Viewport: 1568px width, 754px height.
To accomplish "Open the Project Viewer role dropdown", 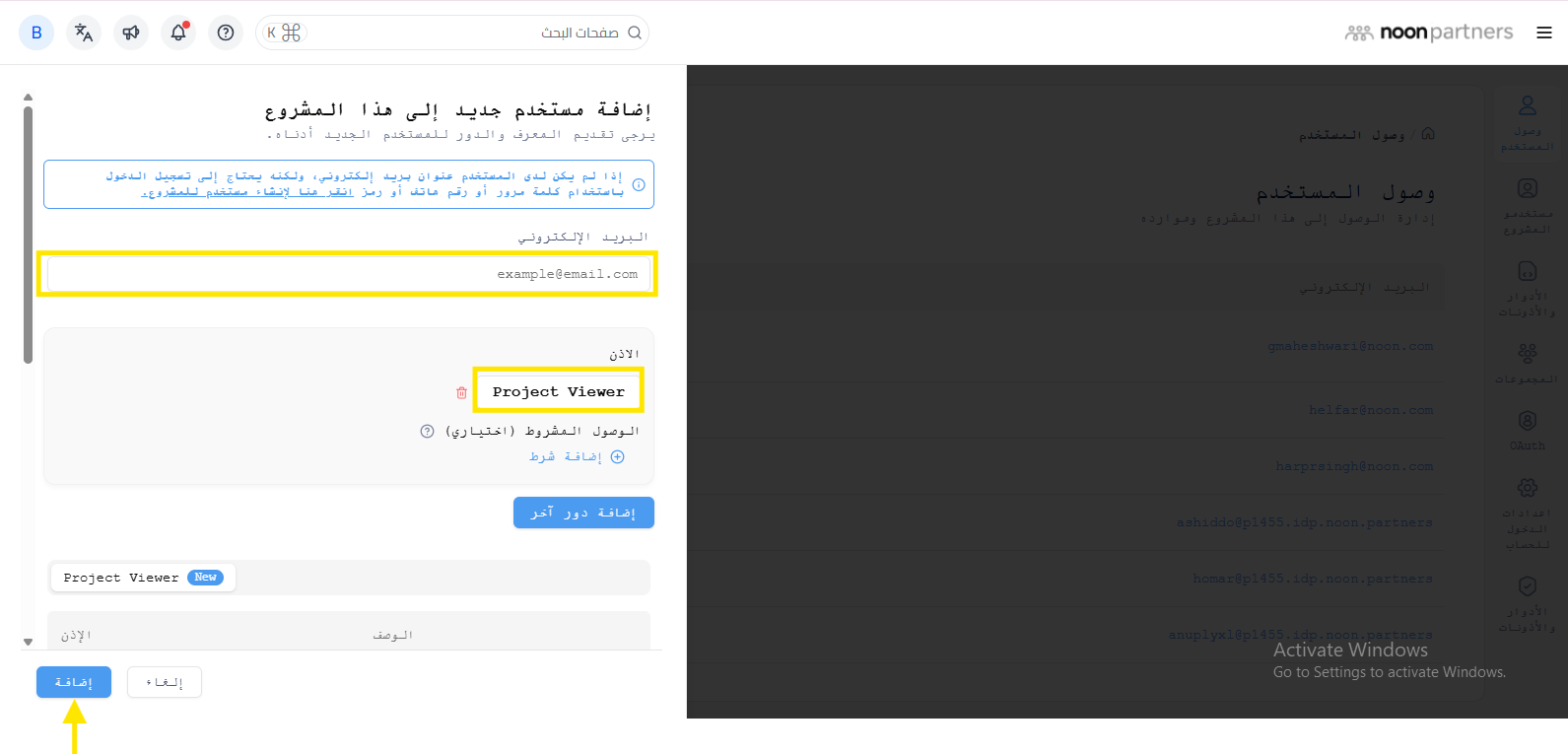I will click(559, 391).
